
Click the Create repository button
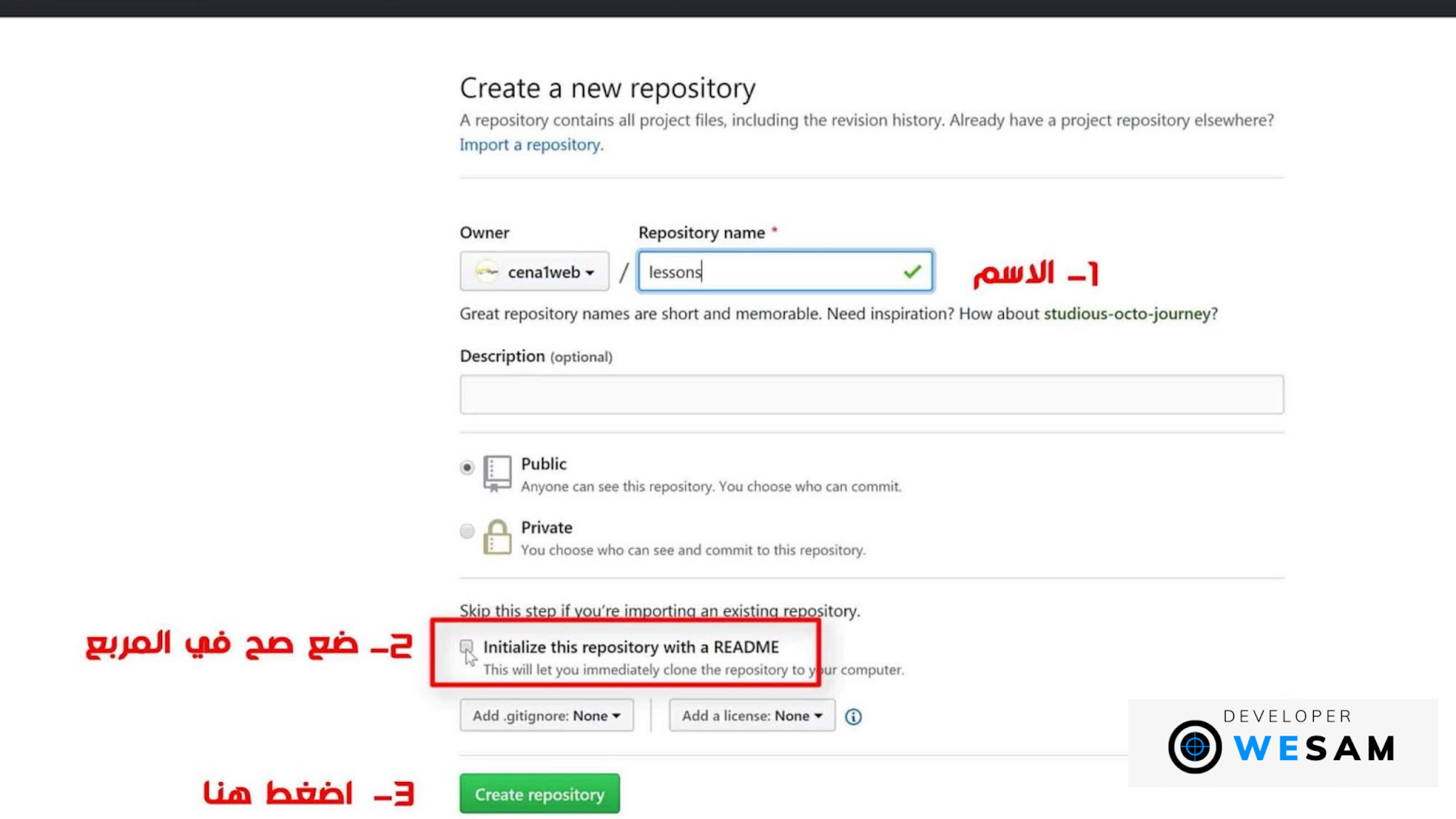click(x=540, y=794)
